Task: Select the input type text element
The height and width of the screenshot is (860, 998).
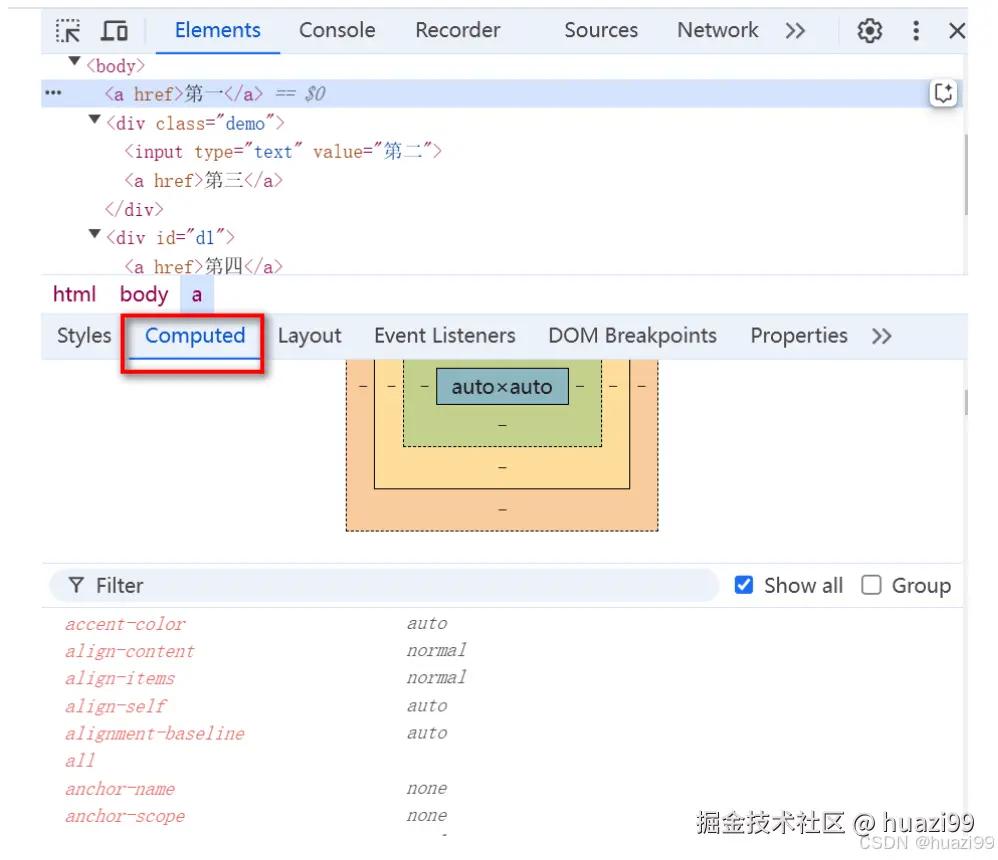Action: [283, 152]
